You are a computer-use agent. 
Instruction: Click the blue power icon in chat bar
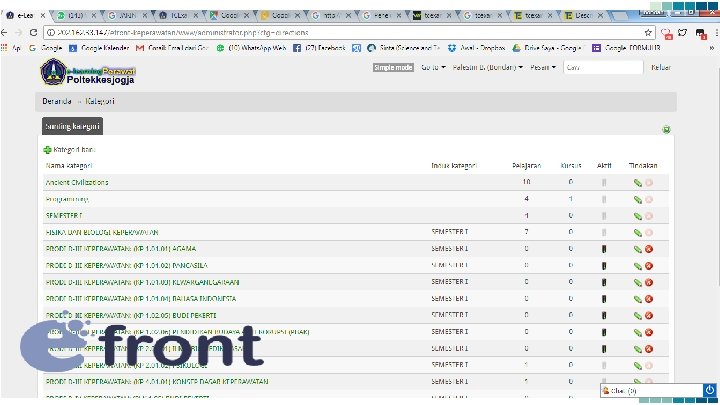(x=710, y=390)
